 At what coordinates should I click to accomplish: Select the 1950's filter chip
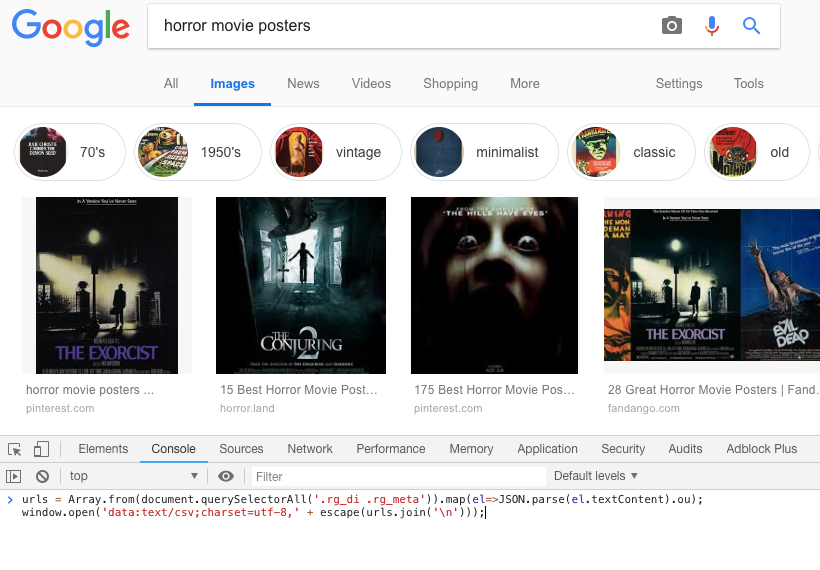point(198,152)
